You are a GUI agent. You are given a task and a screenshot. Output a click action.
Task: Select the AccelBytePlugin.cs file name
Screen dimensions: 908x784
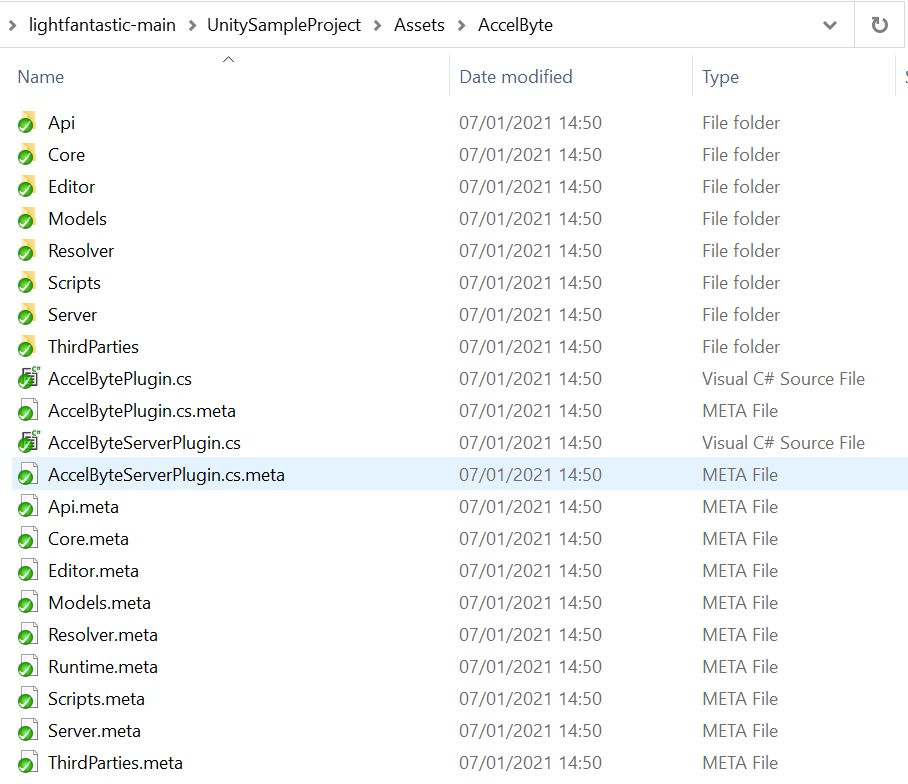(120, 379)
